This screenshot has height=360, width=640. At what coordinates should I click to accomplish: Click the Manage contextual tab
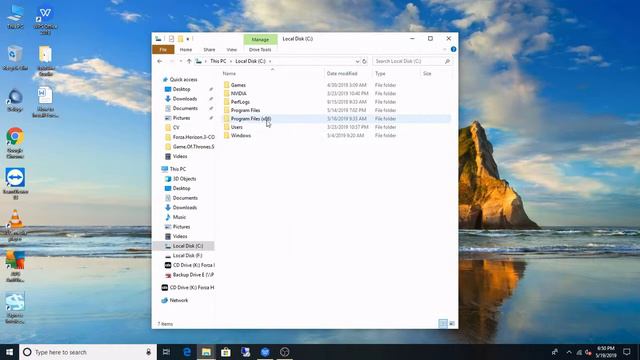coord(260,39)
